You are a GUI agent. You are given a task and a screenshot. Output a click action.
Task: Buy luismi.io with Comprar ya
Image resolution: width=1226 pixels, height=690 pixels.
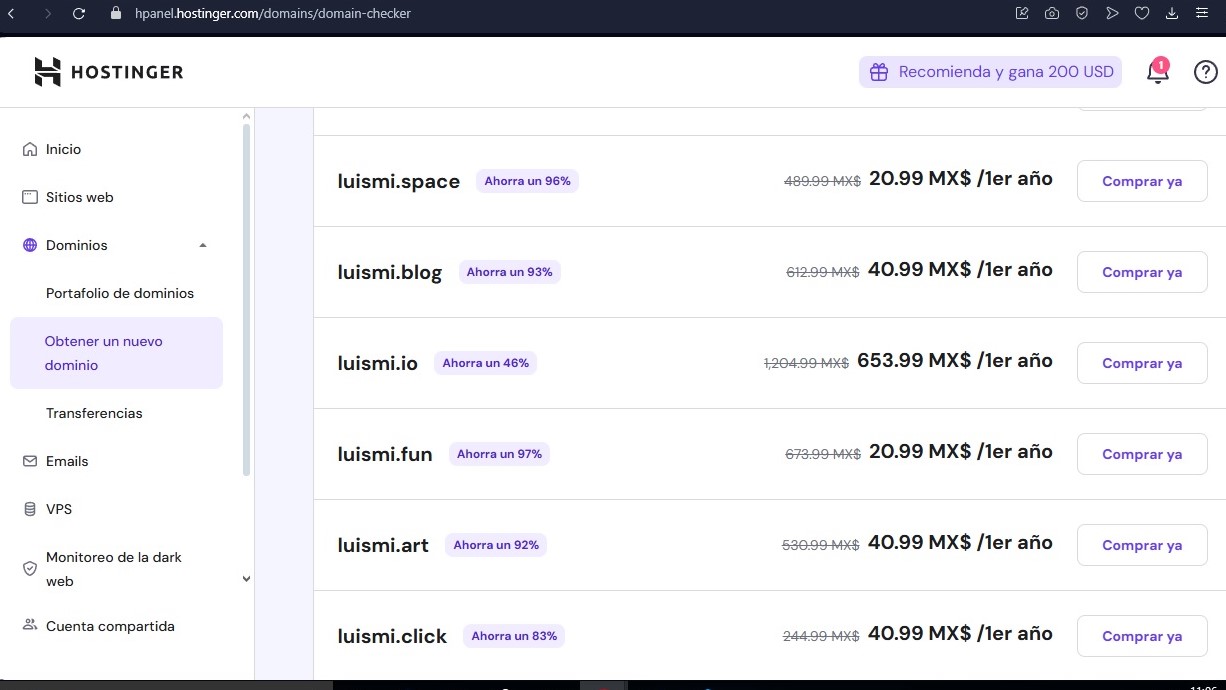click(x=1142, y=363)
